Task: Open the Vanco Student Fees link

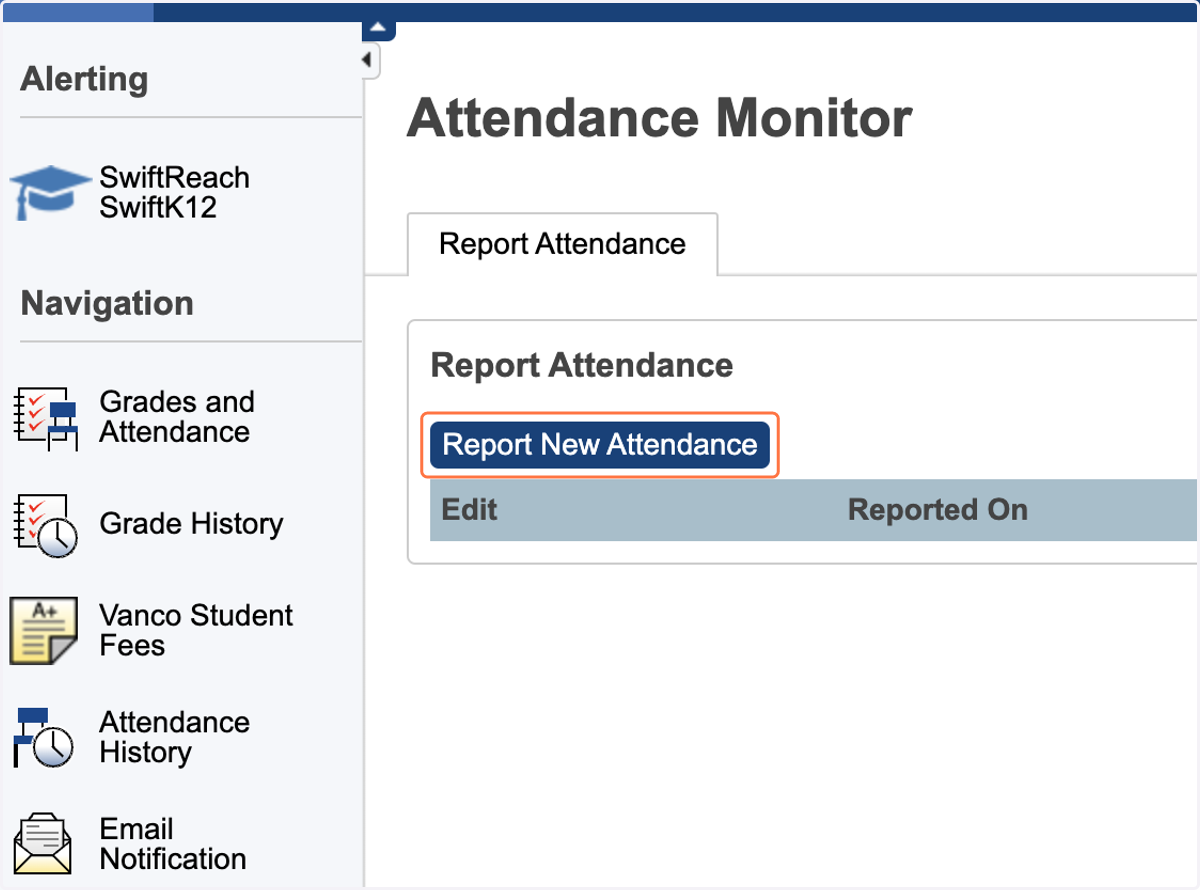Action: [x=196, y=630]
